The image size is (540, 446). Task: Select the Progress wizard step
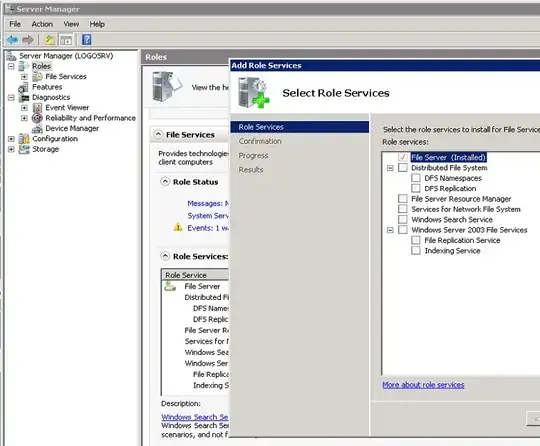tap(253, 156)
